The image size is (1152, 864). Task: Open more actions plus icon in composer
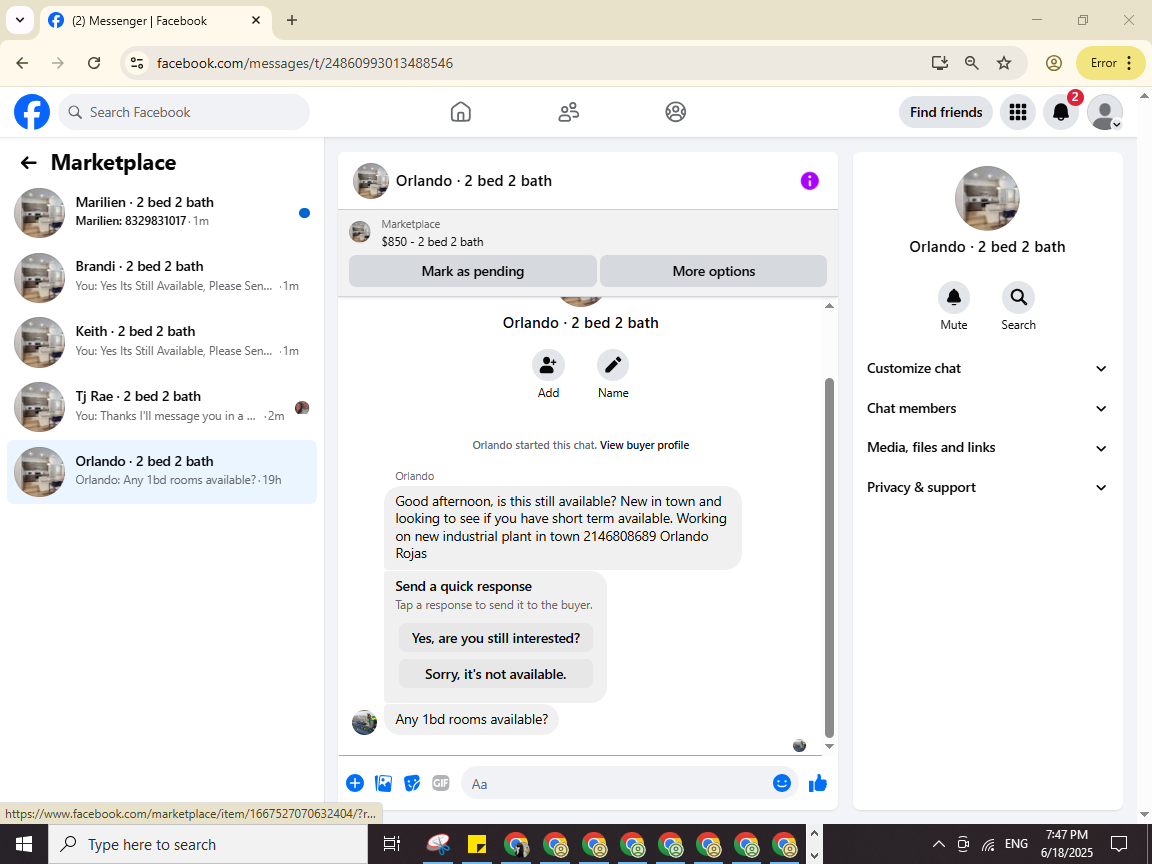point(355,783)
